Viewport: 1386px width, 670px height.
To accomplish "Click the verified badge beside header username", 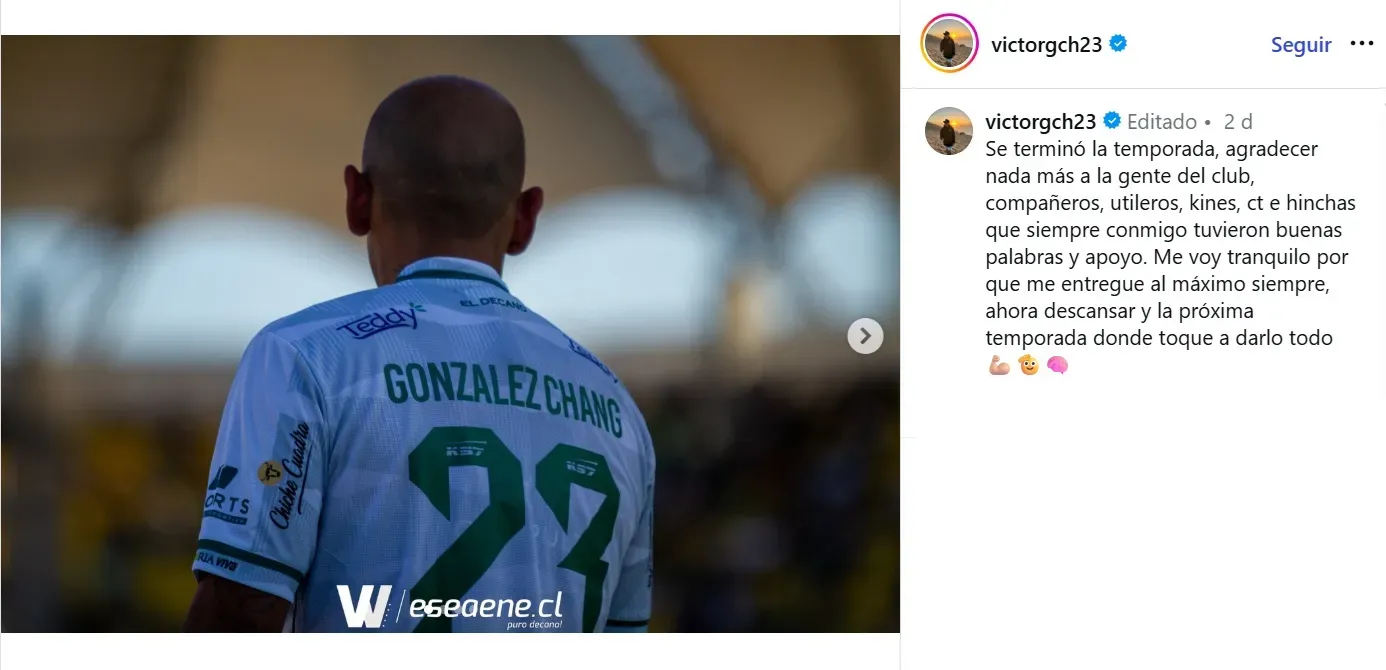I will pos(1119,44).
